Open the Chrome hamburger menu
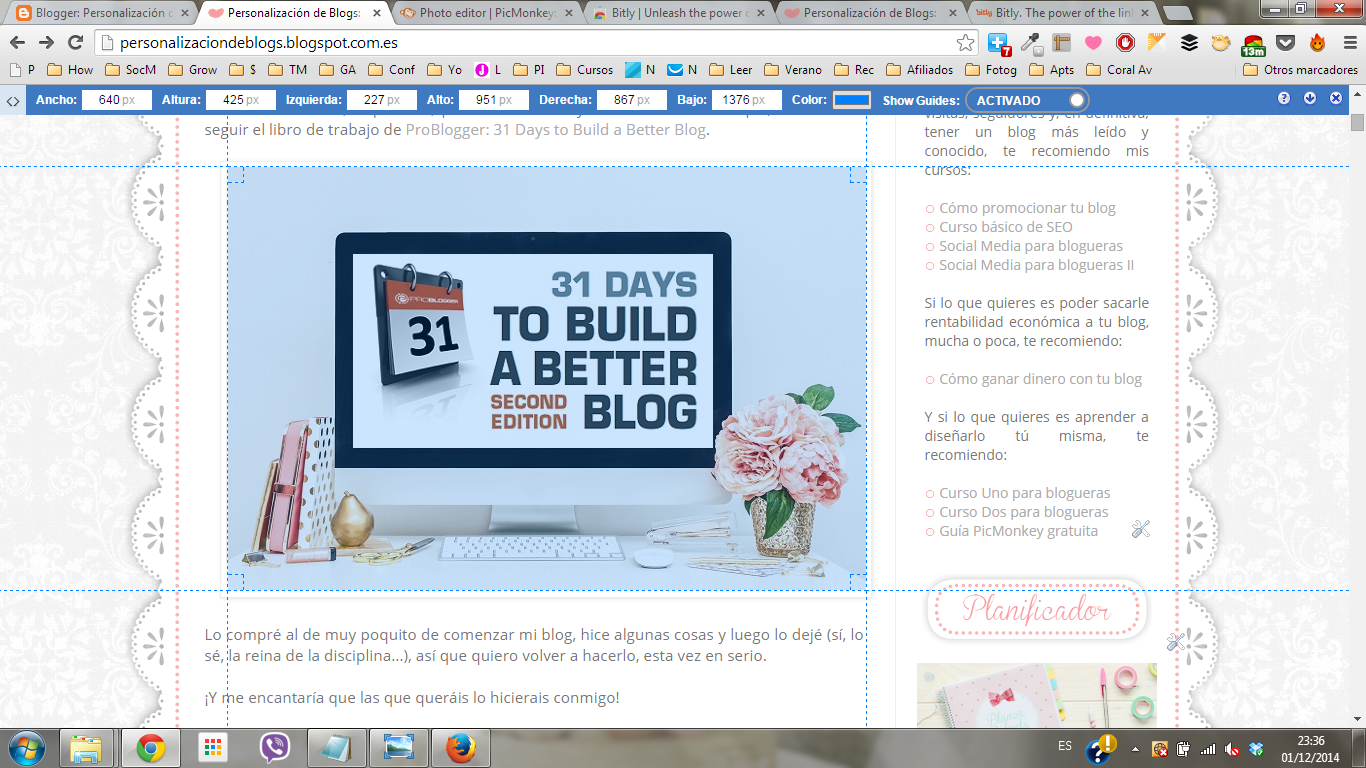 tap(1348, 43)
